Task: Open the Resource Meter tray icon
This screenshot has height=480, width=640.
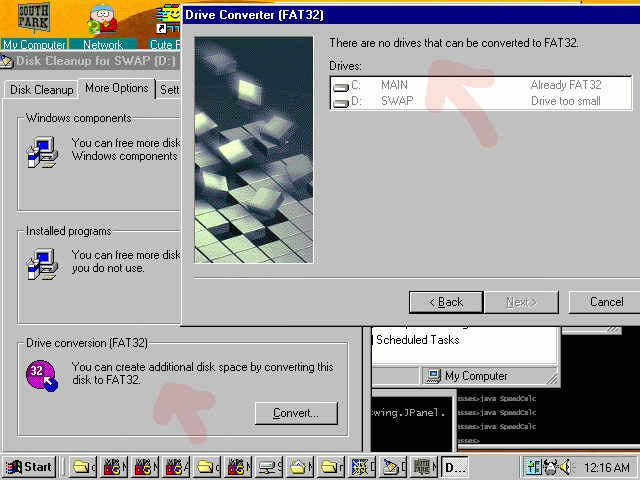Action: (533, 467)
